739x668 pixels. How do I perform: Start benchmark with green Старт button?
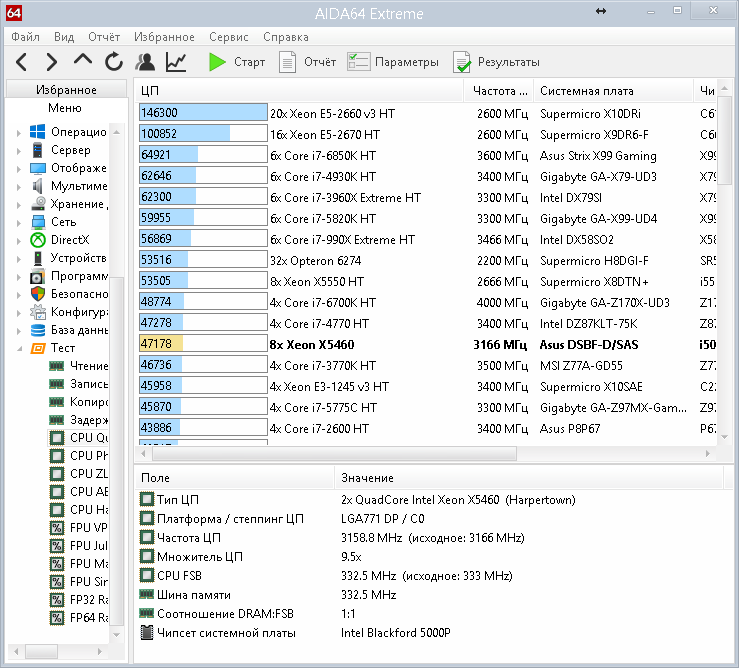tap(237, 62)
